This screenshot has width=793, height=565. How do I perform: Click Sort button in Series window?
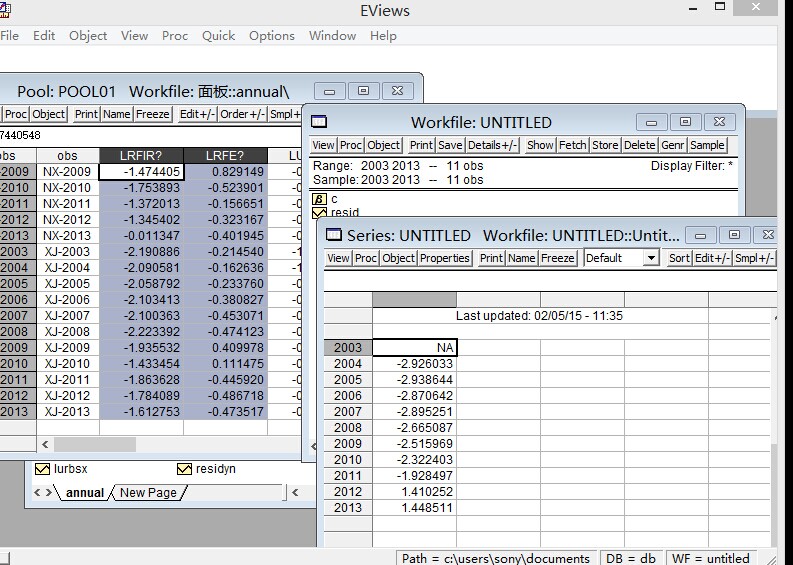679,258
